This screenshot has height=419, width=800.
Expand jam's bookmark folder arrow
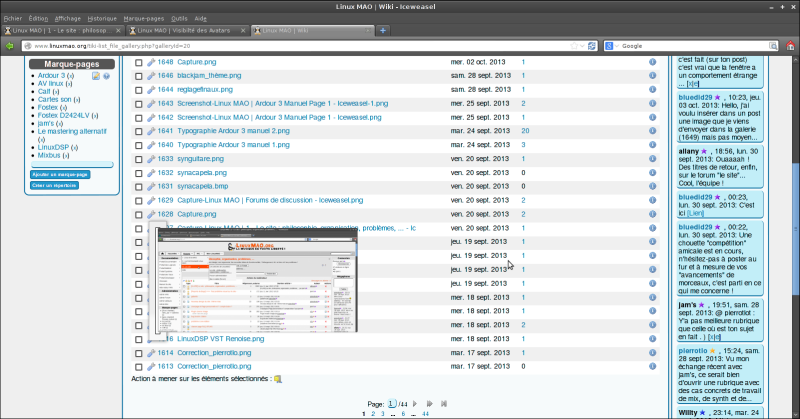click(59, 124)
